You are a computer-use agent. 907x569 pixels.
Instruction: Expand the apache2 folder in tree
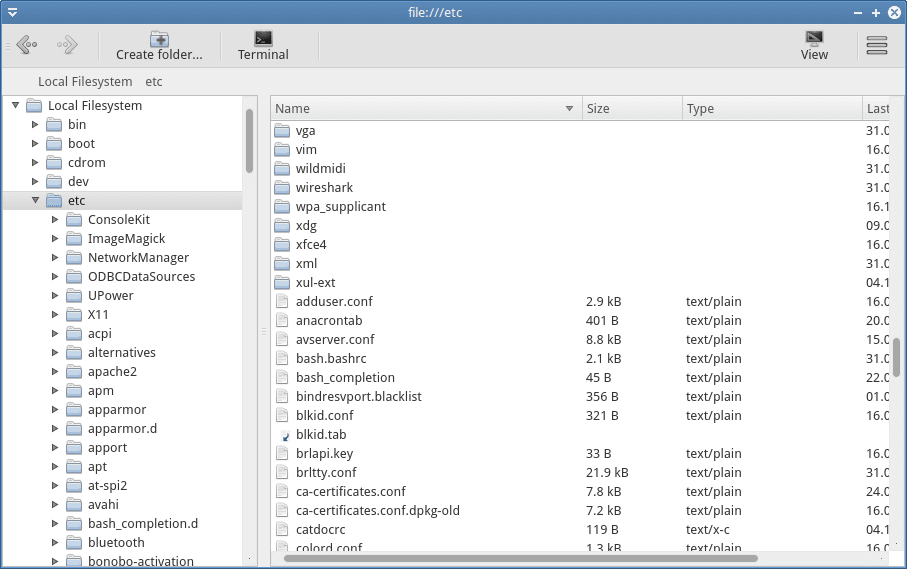tap(55, 372)
